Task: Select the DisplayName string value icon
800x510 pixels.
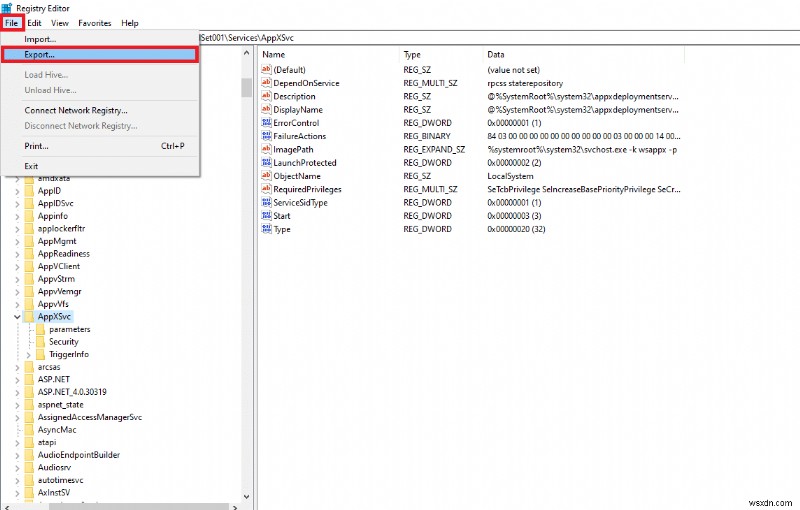Action: pyautogui.click(x=266, y=109)
